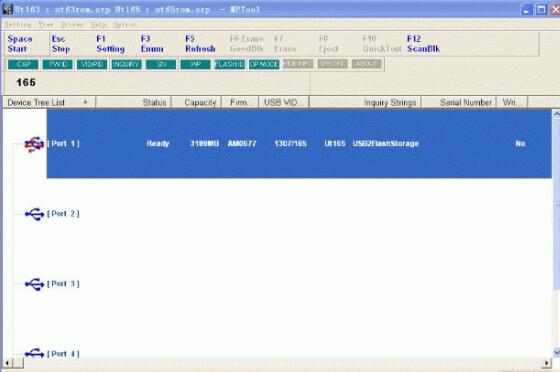Sort by Device Tree List column header
This screenshot has height=372, width=560.
point(49,102)
